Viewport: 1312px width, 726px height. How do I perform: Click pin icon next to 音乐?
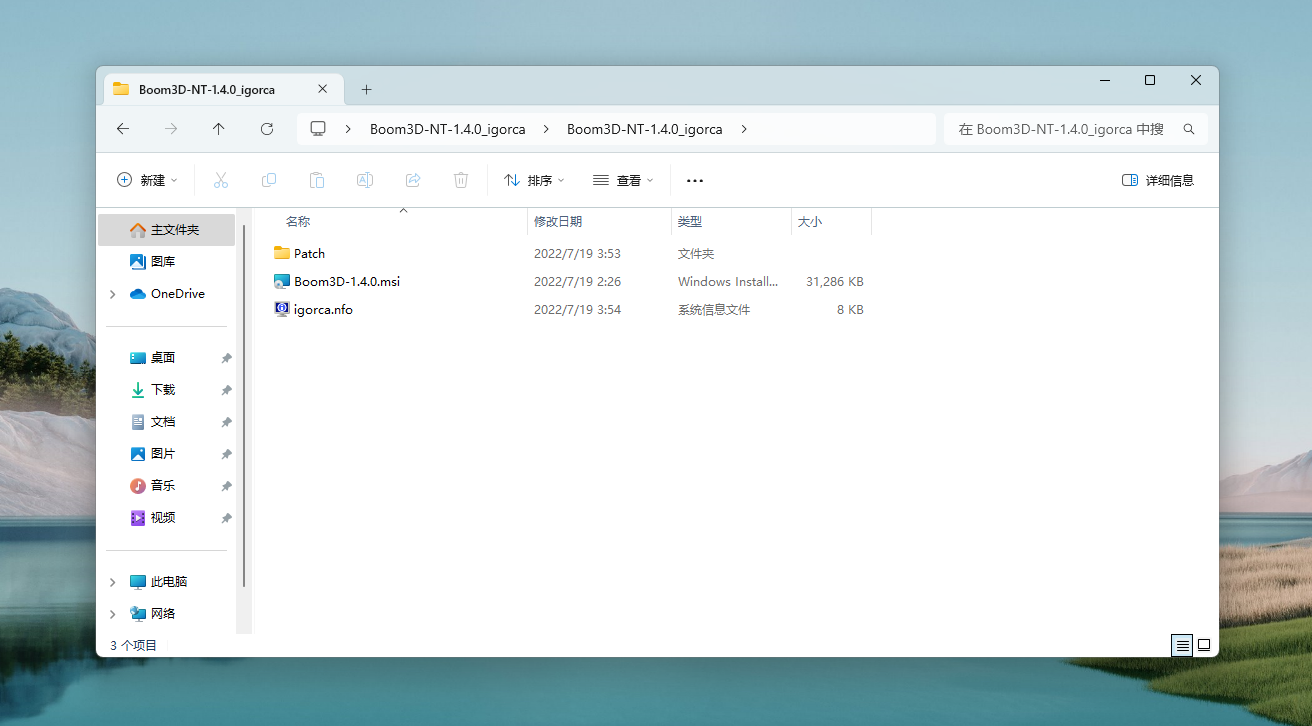pyautogui.click(x=227, y=486)
